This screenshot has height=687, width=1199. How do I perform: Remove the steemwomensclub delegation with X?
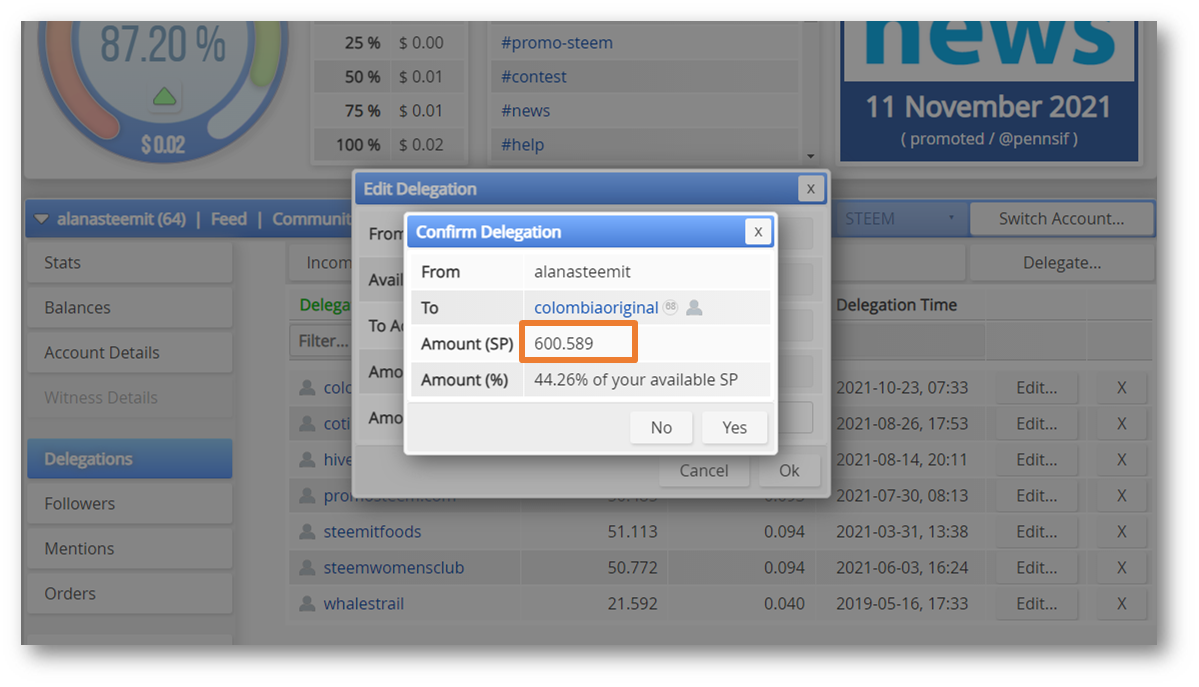1121,568
